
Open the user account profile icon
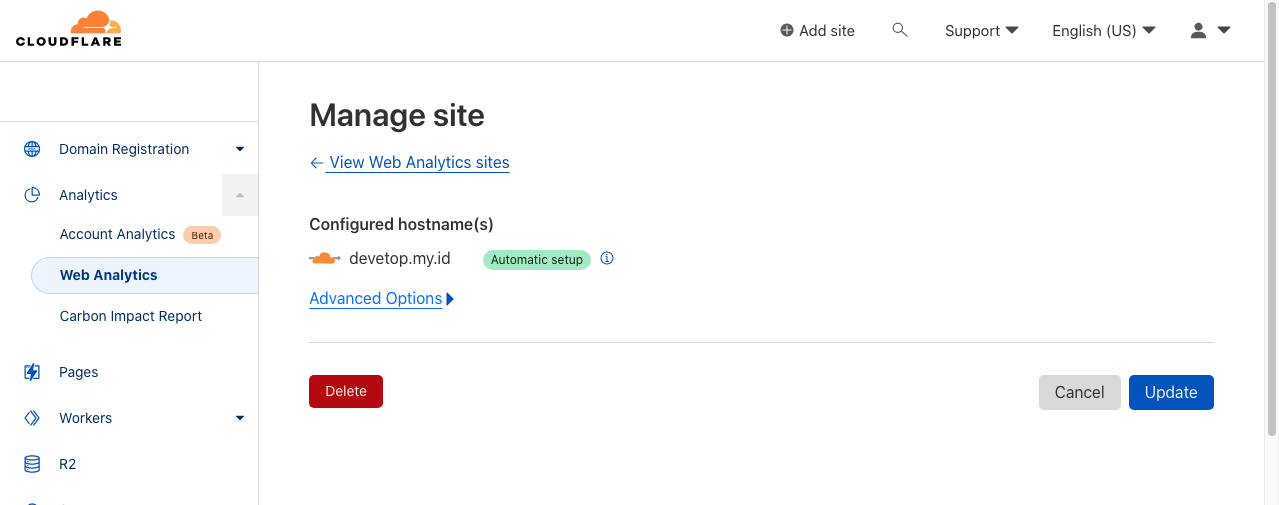[1199, 30]
